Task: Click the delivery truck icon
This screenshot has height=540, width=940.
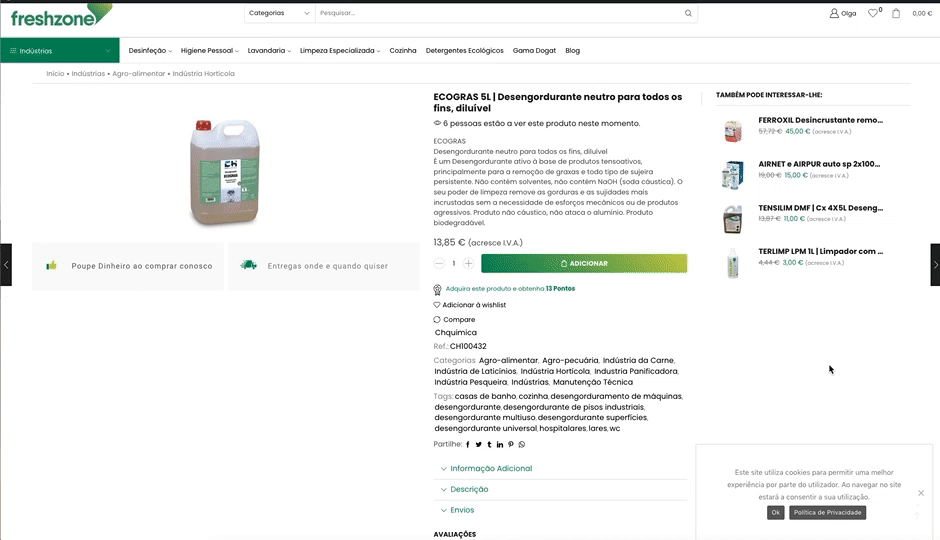Action: point(249,265)
